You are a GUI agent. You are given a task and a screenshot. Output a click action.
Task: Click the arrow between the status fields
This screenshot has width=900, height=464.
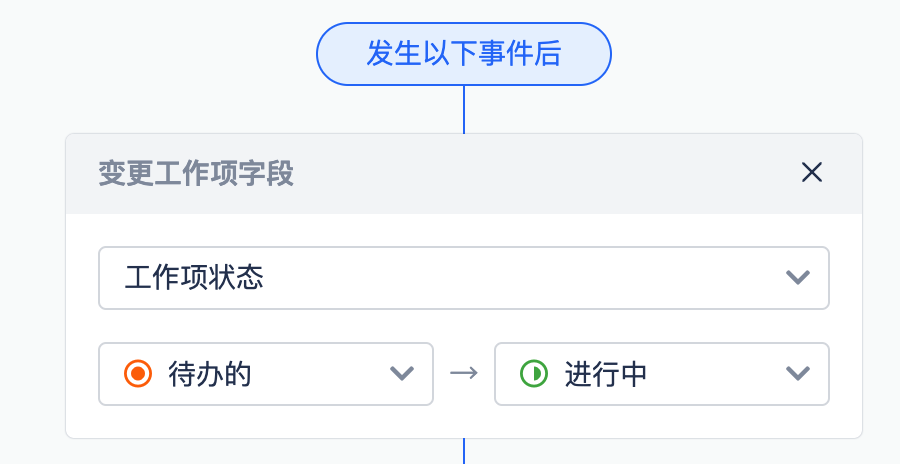[x=464, y=374]
